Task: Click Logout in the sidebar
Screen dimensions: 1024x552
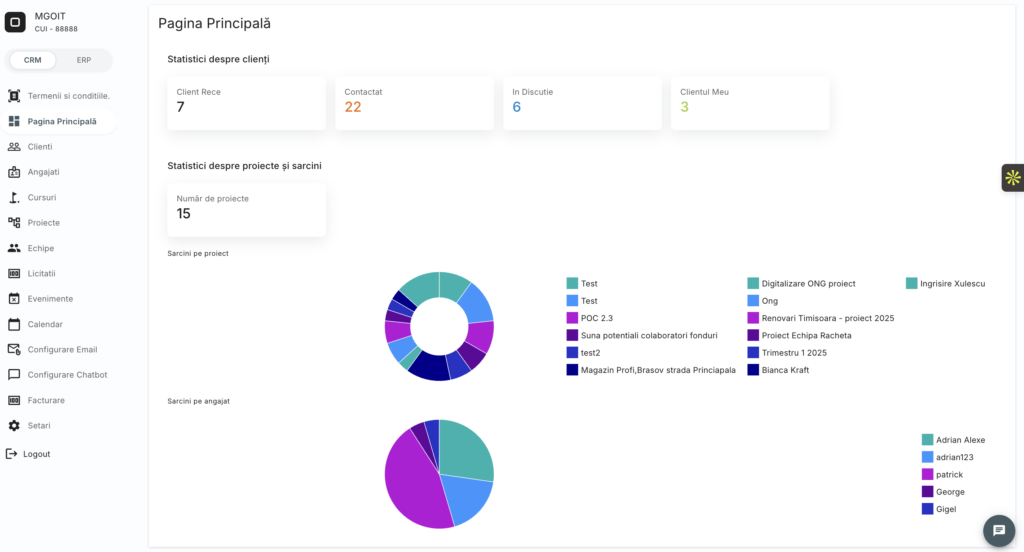Action: (x=36, y=454)
